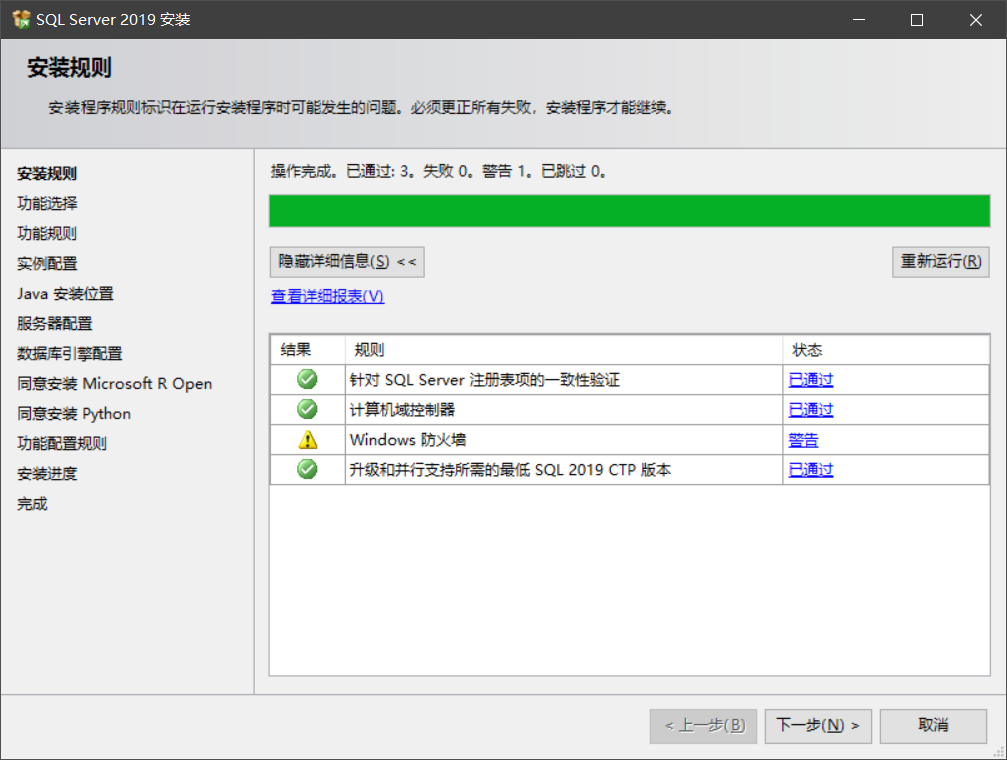Screen dimensions: 1007x760
Task: Click 下一步 to continue setup
Action: tap(818, 726)
